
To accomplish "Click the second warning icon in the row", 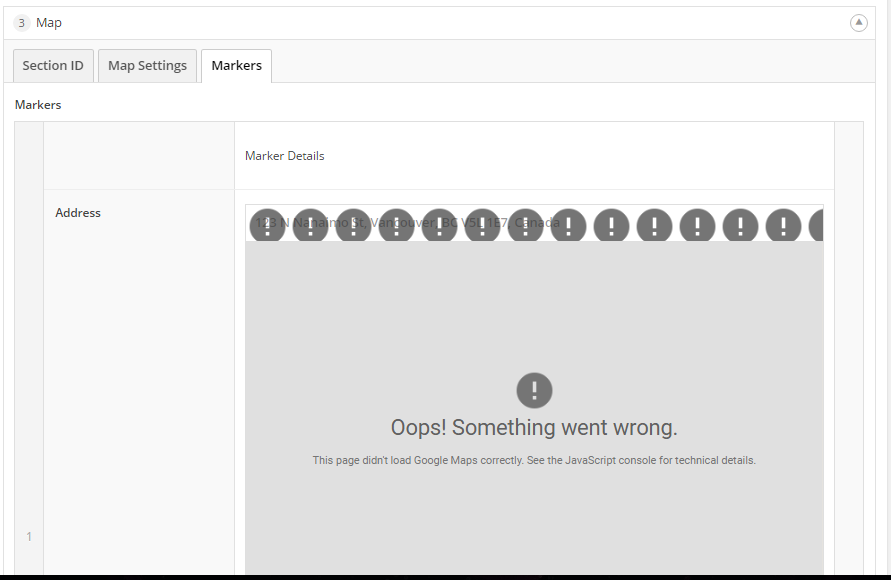I will pyautogui.click(x=311, y=226).
